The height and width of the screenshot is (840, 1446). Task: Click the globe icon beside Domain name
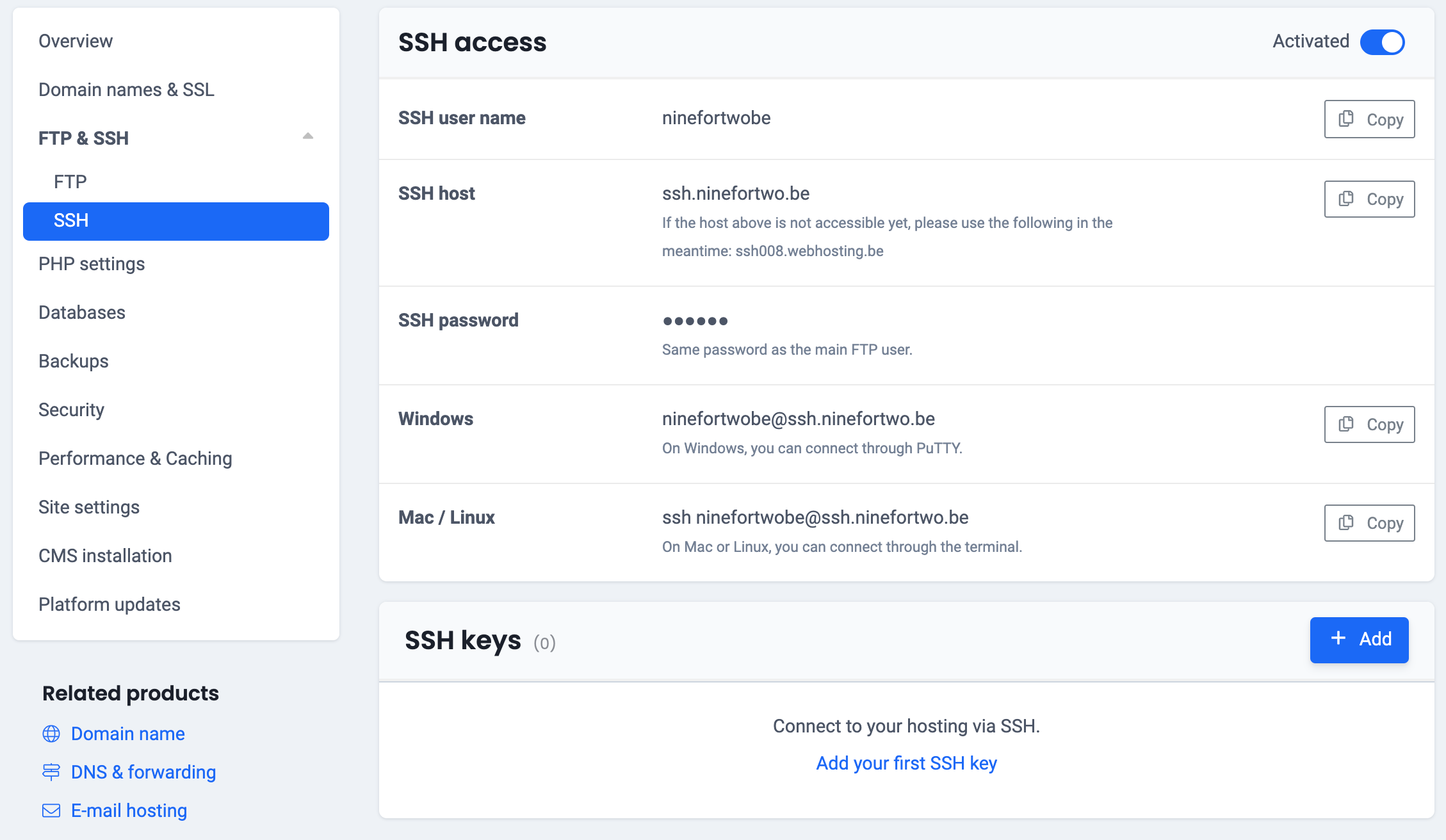[x=51, y=734]
